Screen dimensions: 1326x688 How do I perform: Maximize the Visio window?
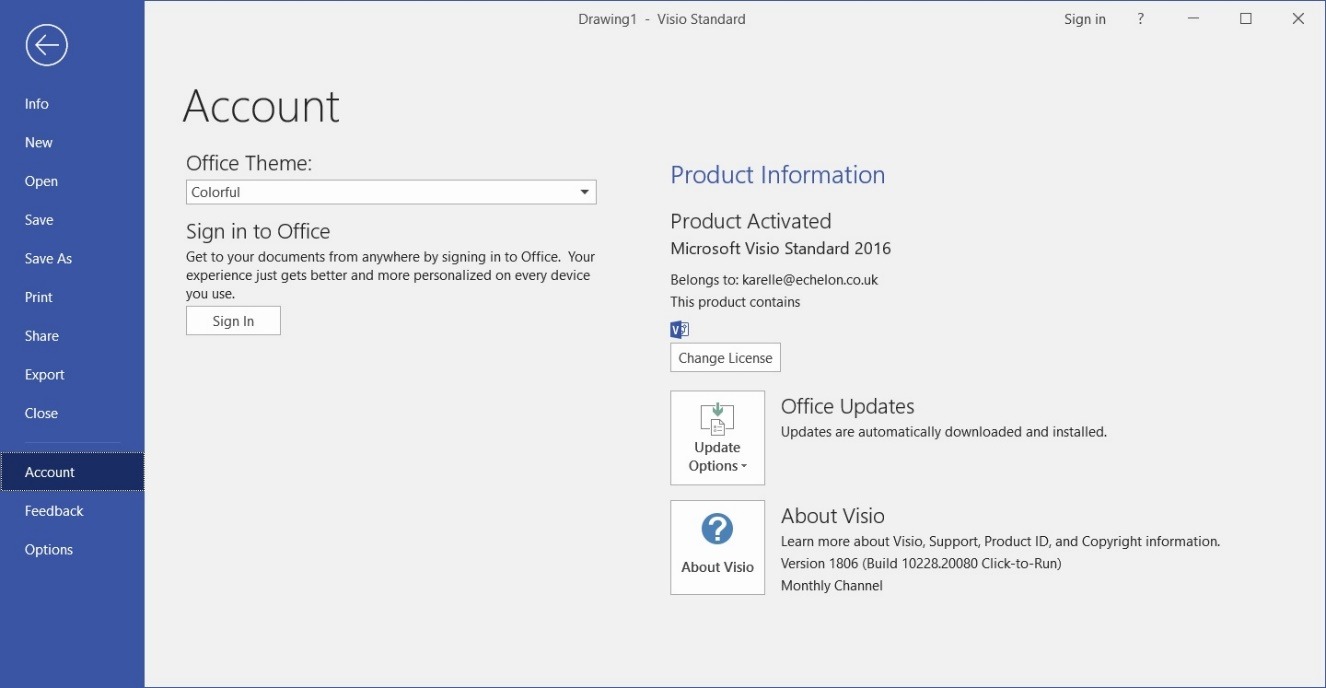coord(1246,19)
